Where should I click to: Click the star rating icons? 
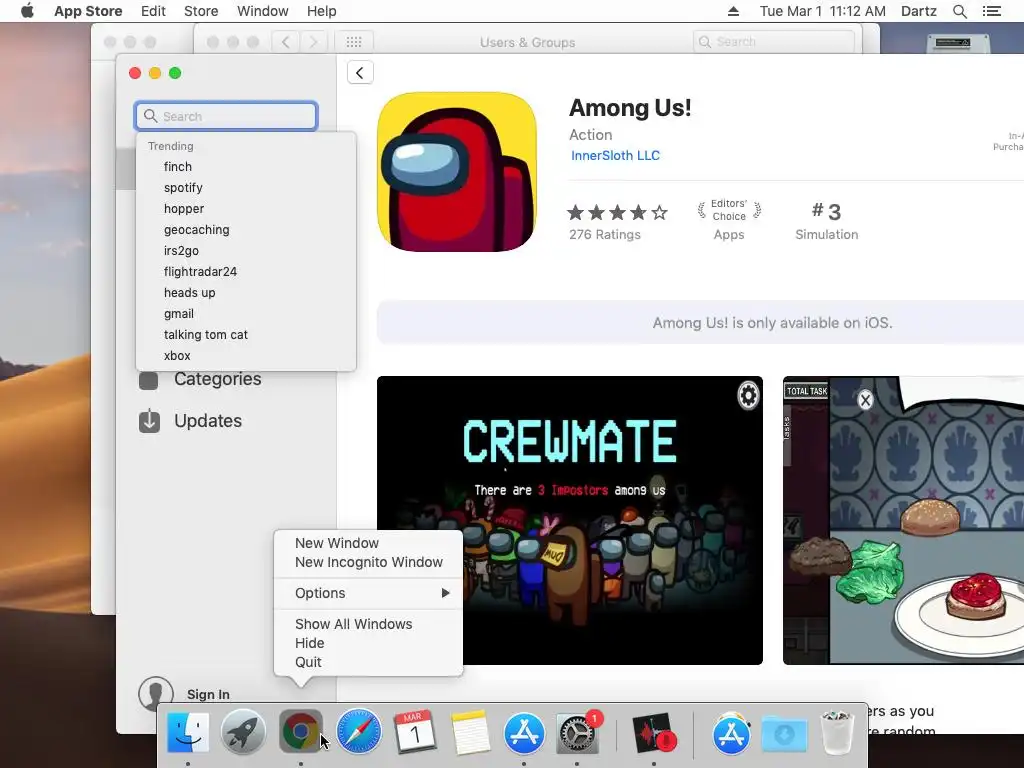coord(617,212)
